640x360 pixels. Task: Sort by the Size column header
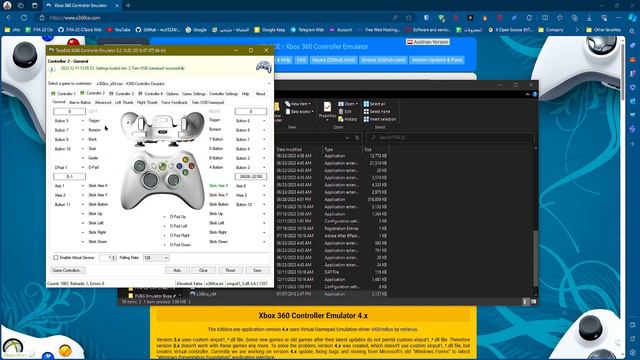368,149
